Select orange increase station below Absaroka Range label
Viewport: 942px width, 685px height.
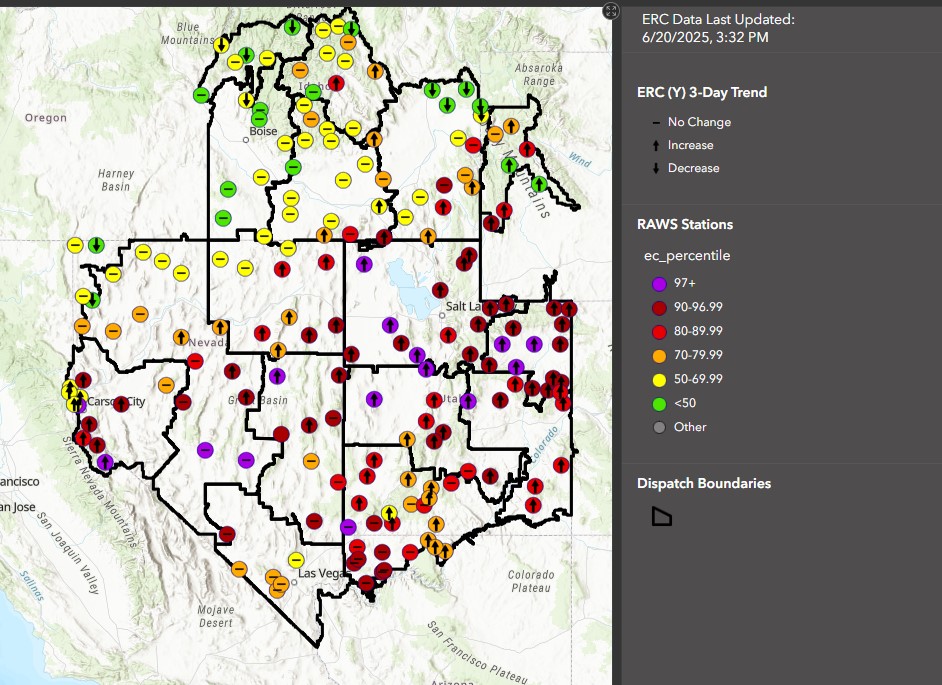click(x=511, y=126)
